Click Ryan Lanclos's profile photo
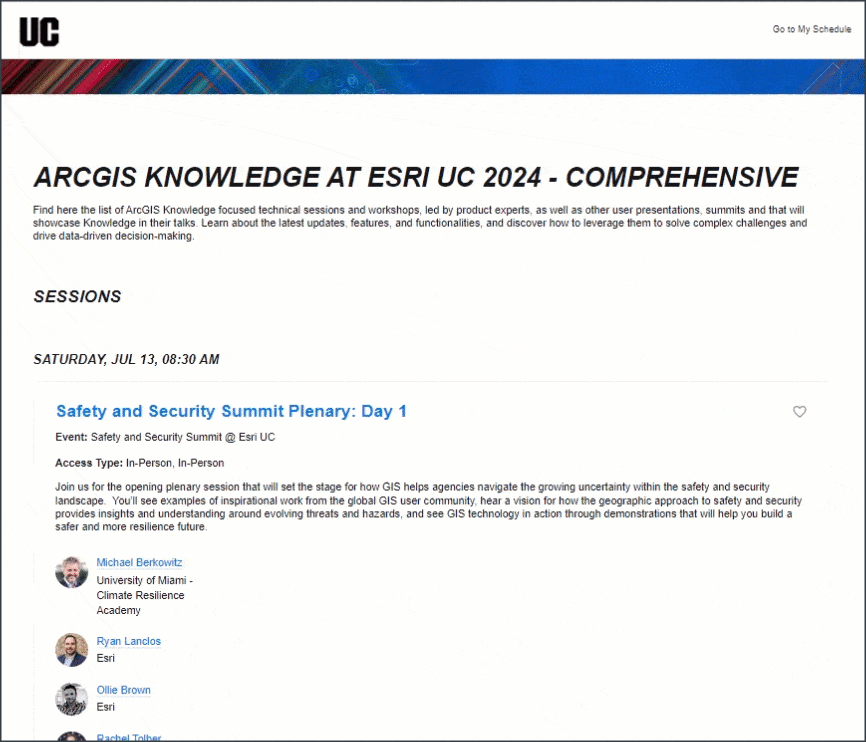This screenshot has height=742, width=866. tap(72, 650)
